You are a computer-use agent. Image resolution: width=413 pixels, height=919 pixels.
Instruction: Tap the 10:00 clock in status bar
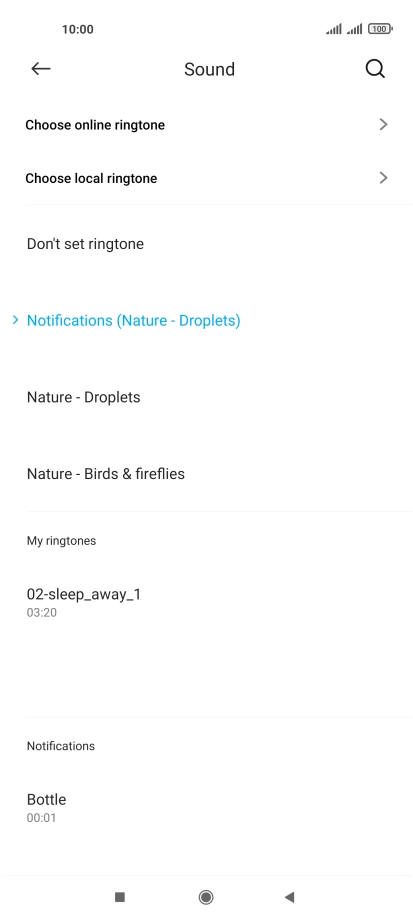(x=77, y=29)
